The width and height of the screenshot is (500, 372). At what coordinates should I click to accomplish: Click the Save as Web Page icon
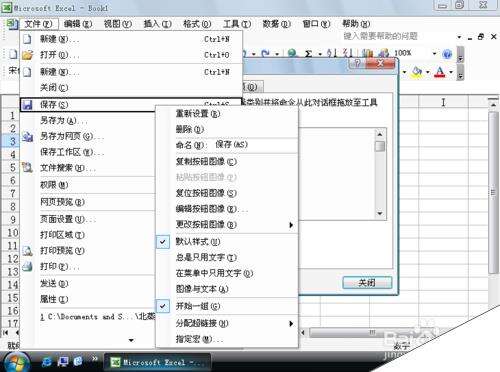(x=27, y=136)
